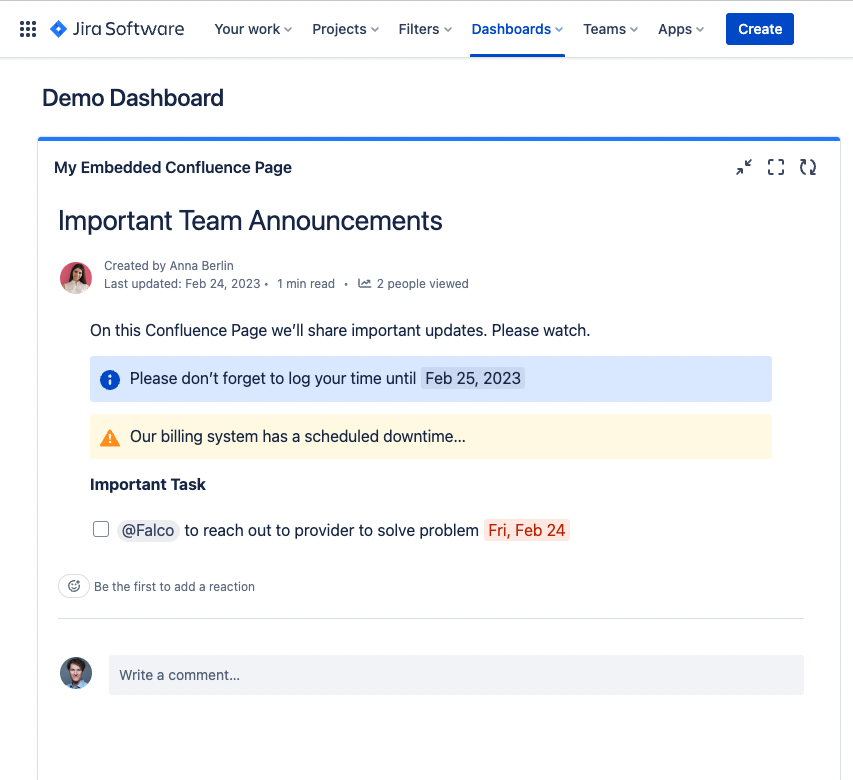Click the warning icon in the downtime notice
853x780 pixels.
click(108, 436)
